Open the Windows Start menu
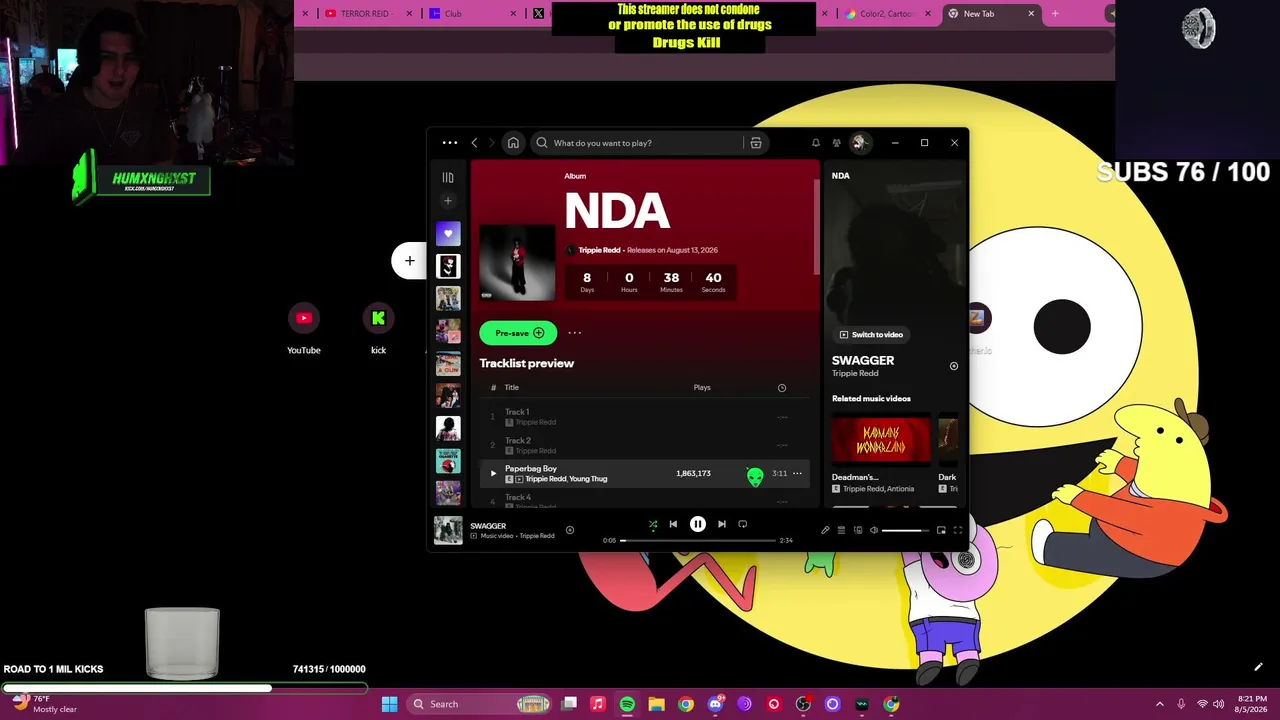 pos(389,704)
